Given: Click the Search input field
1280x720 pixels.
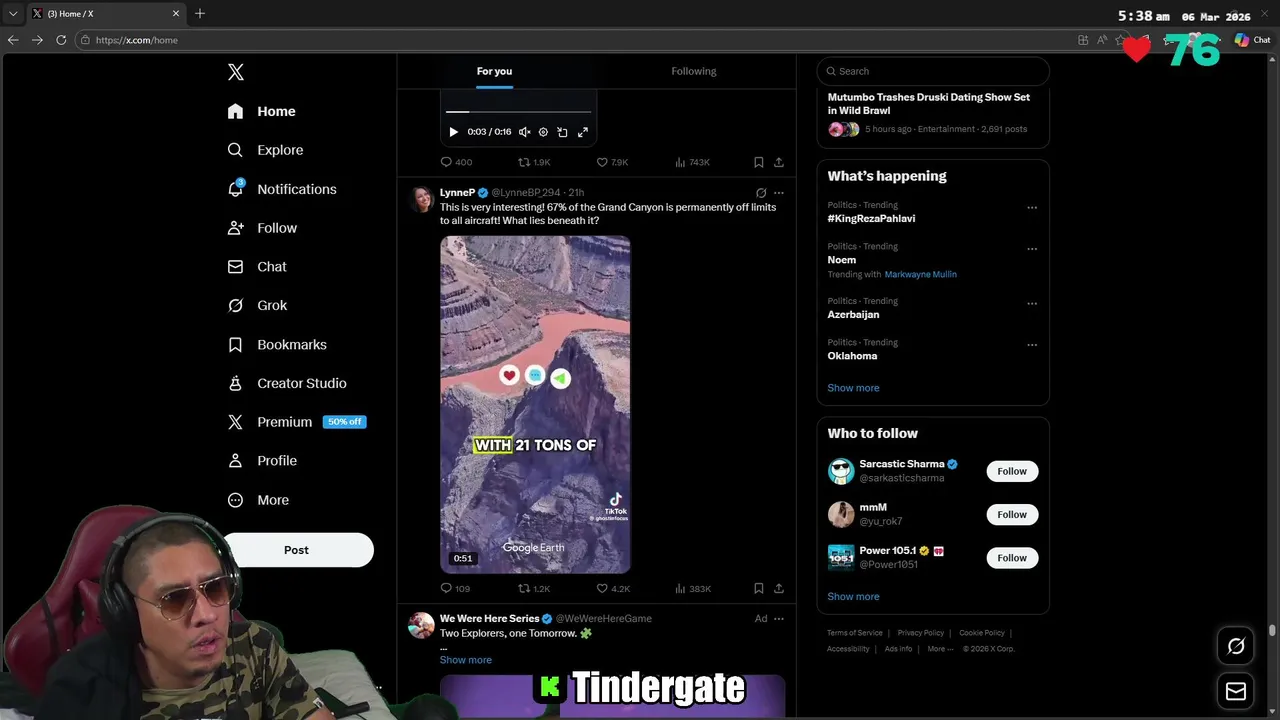Looking at the screenshot, I should (x=933, y=71).
